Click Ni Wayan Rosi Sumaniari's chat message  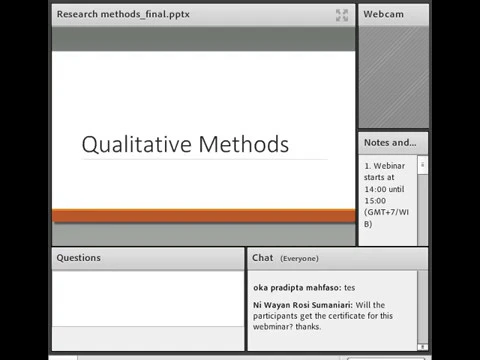[323, 316]
